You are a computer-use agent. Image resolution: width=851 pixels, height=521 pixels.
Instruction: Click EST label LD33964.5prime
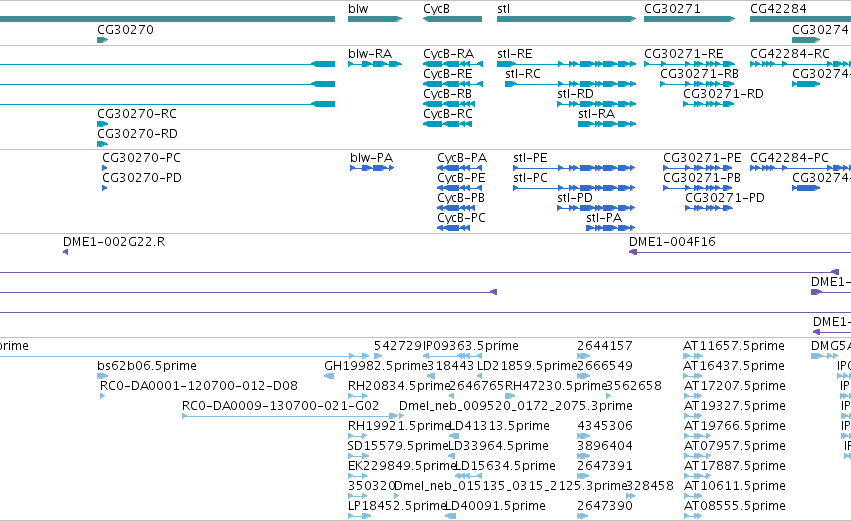(499, 446)
